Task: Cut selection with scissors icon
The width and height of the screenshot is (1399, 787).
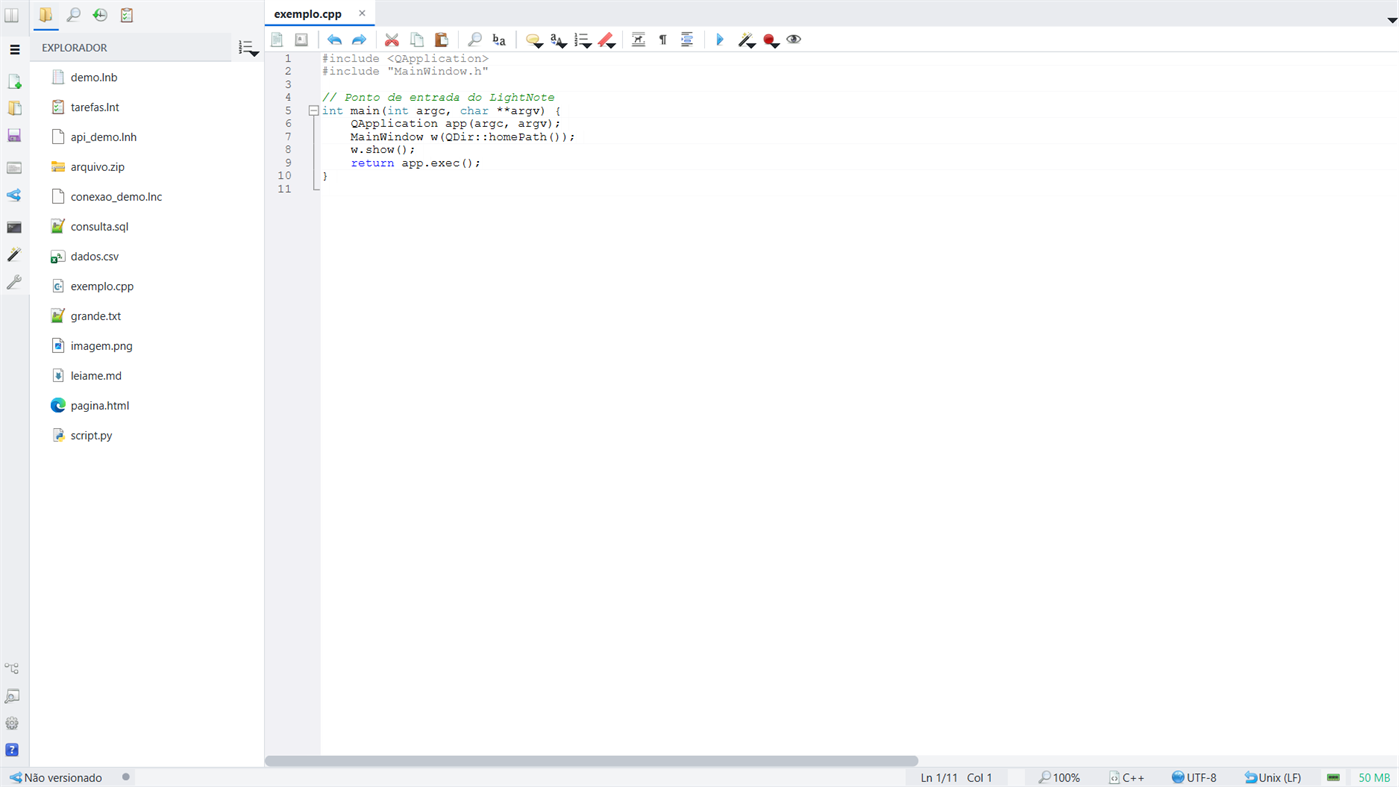Action: click(392, 40)
